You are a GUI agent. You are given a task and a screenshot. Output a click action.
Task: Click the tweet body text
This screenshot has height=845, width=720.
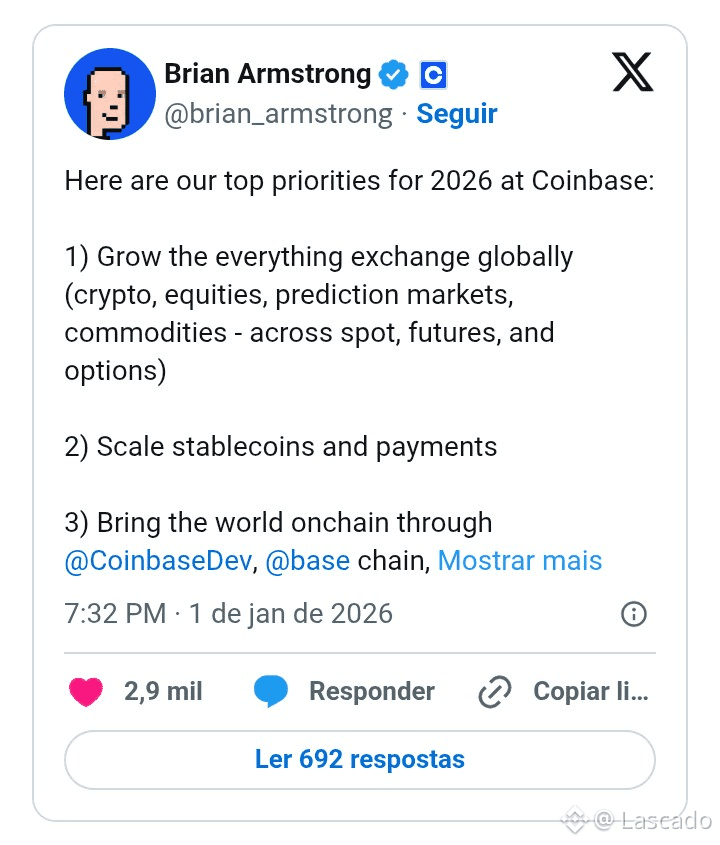point(359,370)
